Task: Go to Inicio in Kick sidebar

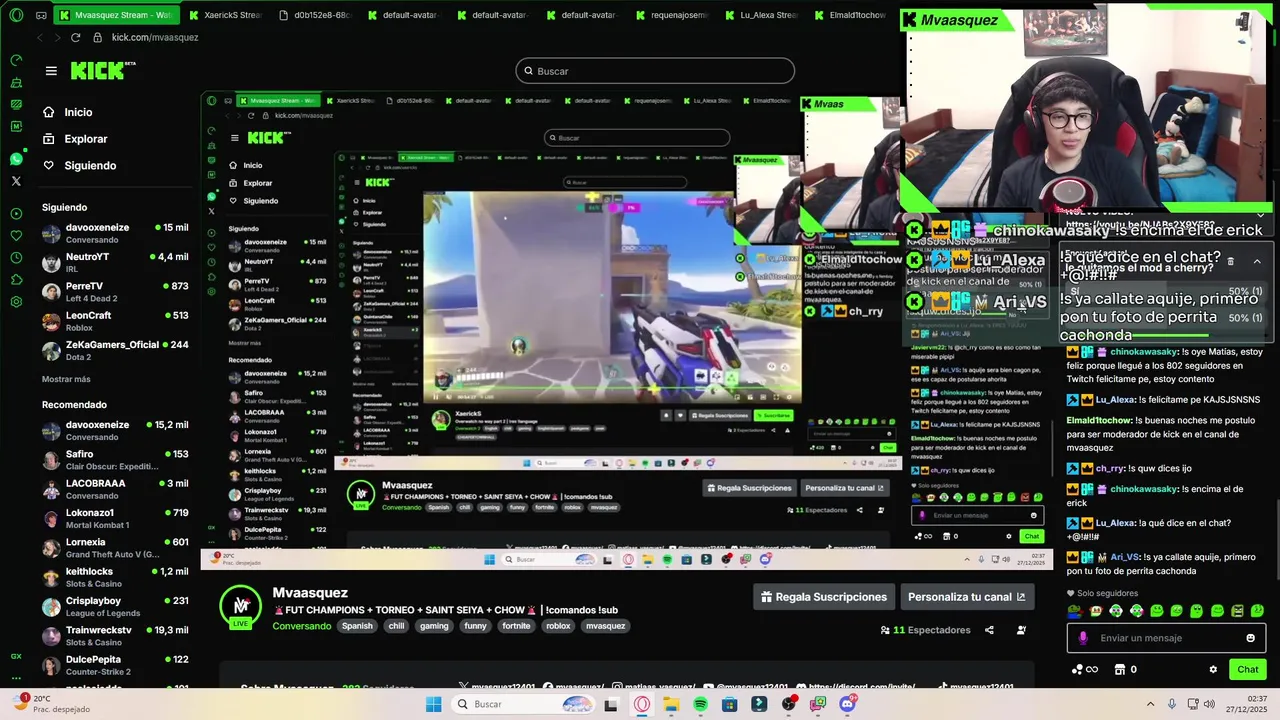Action: [78, 112]
